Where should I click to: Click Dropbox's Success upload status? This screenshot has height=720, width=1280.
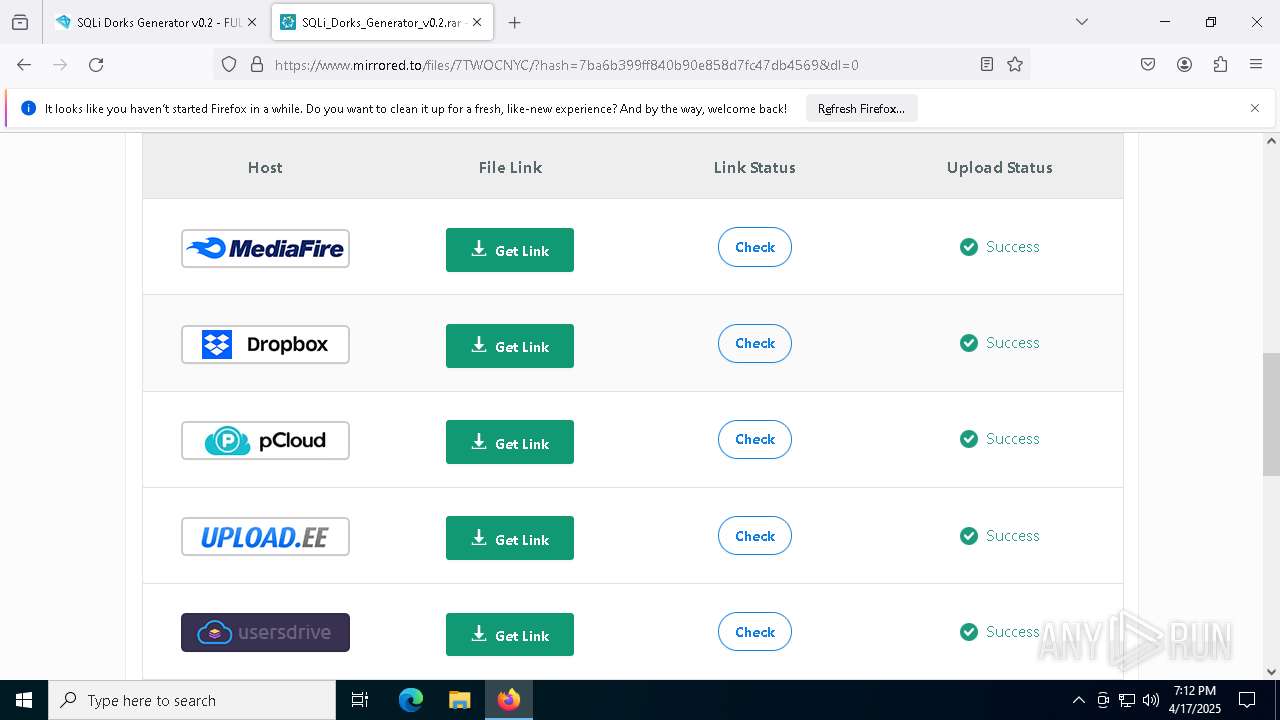tap(1000, 343)
